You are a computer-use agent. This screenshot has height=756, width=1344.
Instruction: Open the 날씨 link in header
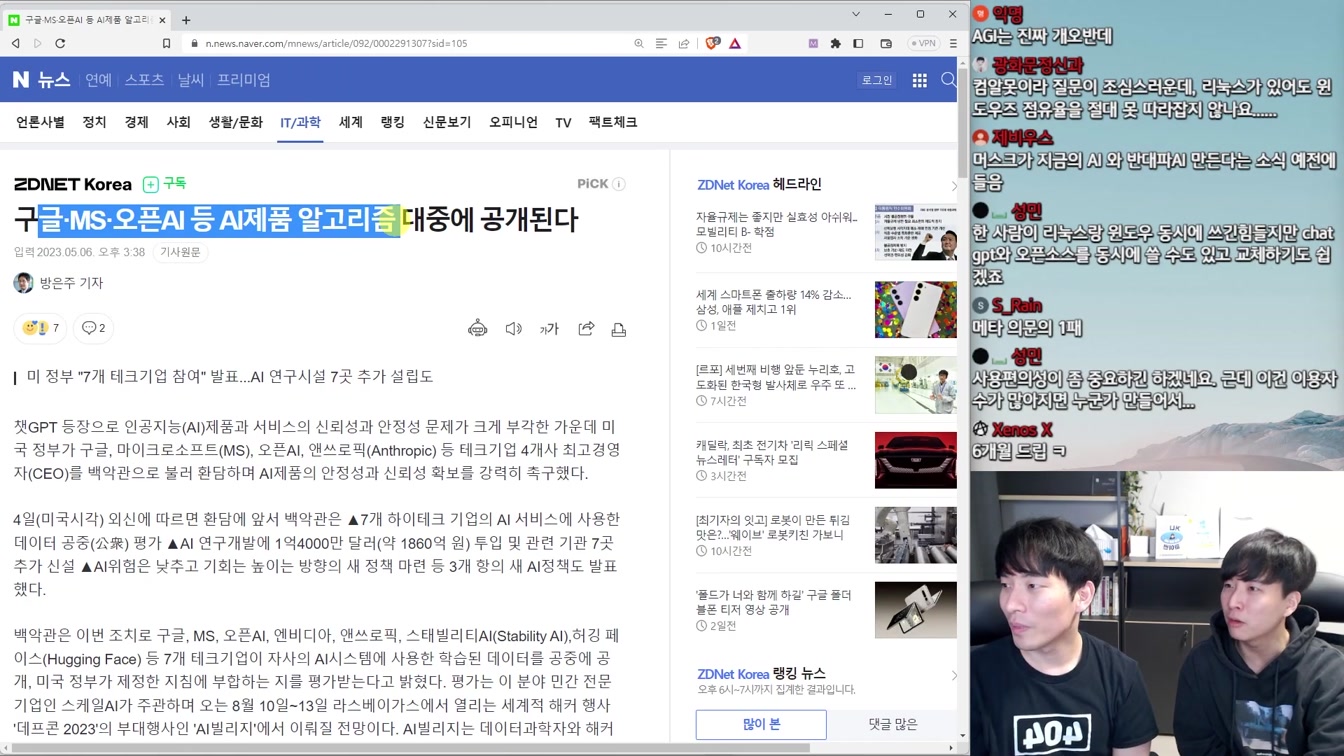pos(190,80)
